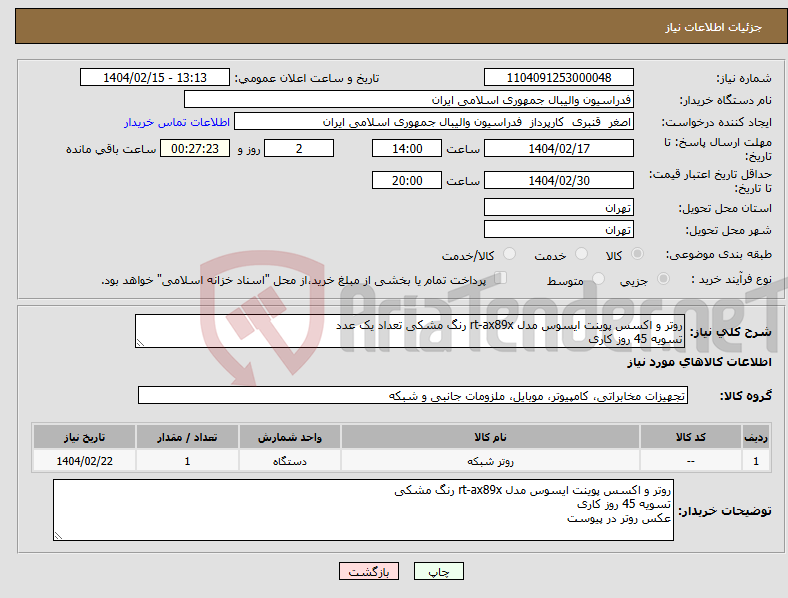Click the شرح کلی نیاز description textarea
Screen dimensions: 788x598
(x=410, y=331)
